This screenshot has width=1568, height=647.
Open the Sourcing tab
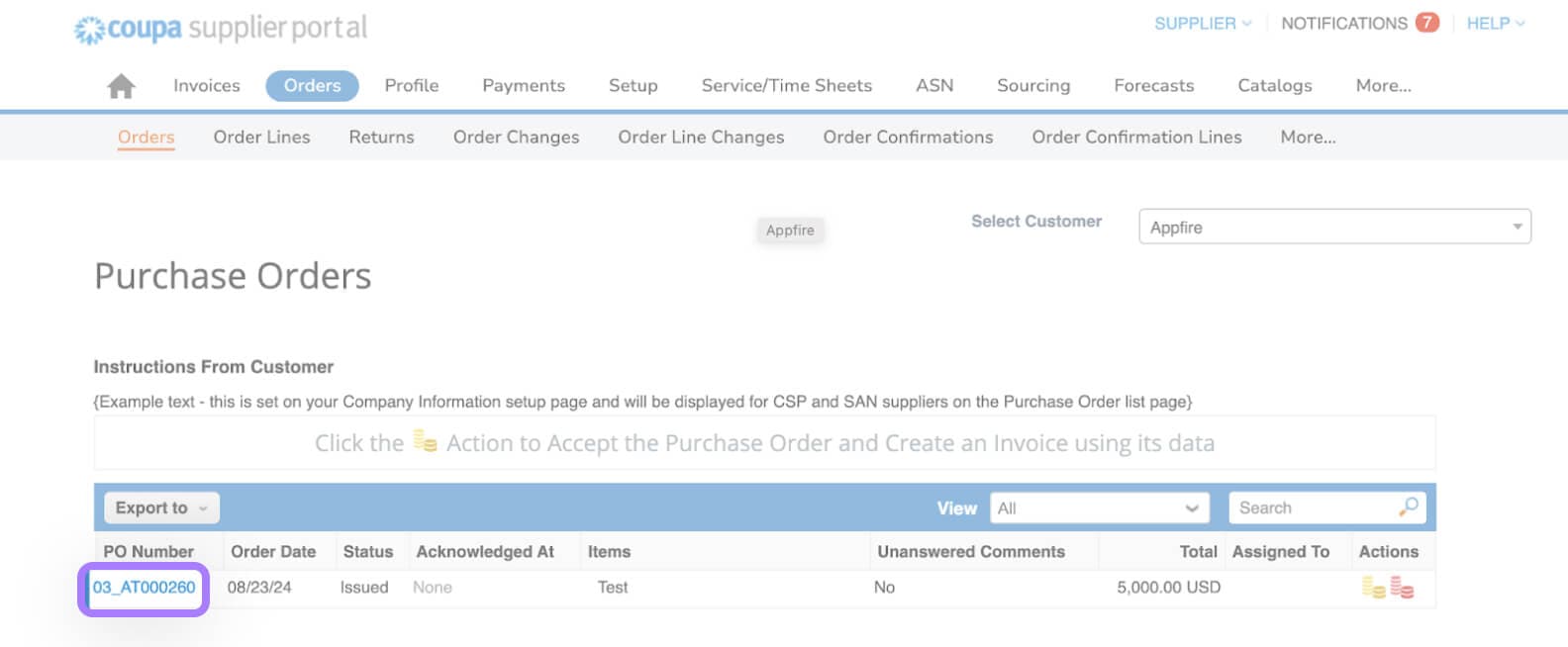point(1033,86)
